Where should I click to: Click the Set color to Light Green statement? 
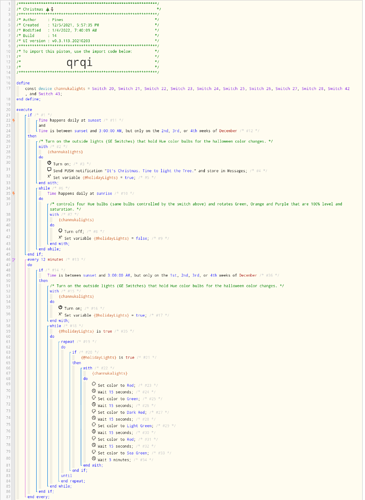(126, 426)
